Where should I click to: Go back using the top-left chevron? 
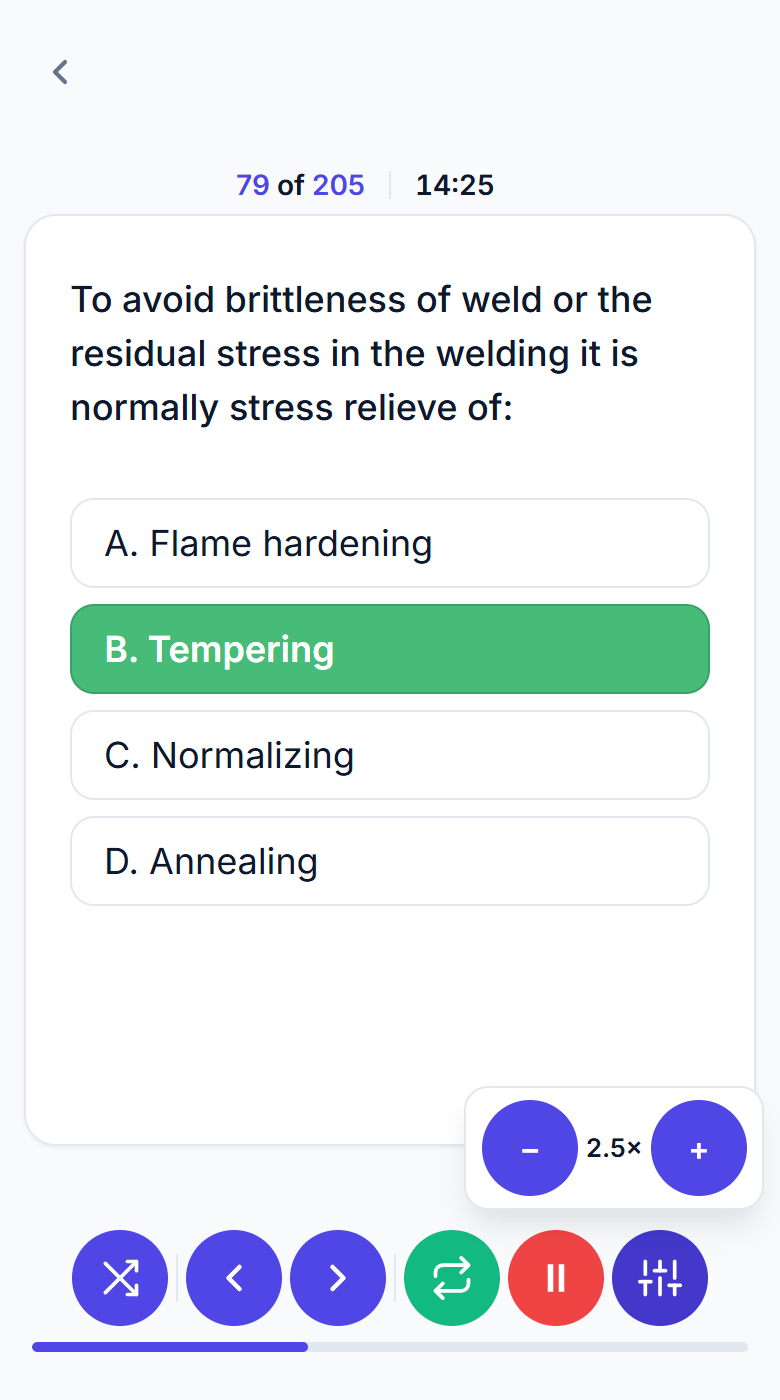click(x=61, y=72)
